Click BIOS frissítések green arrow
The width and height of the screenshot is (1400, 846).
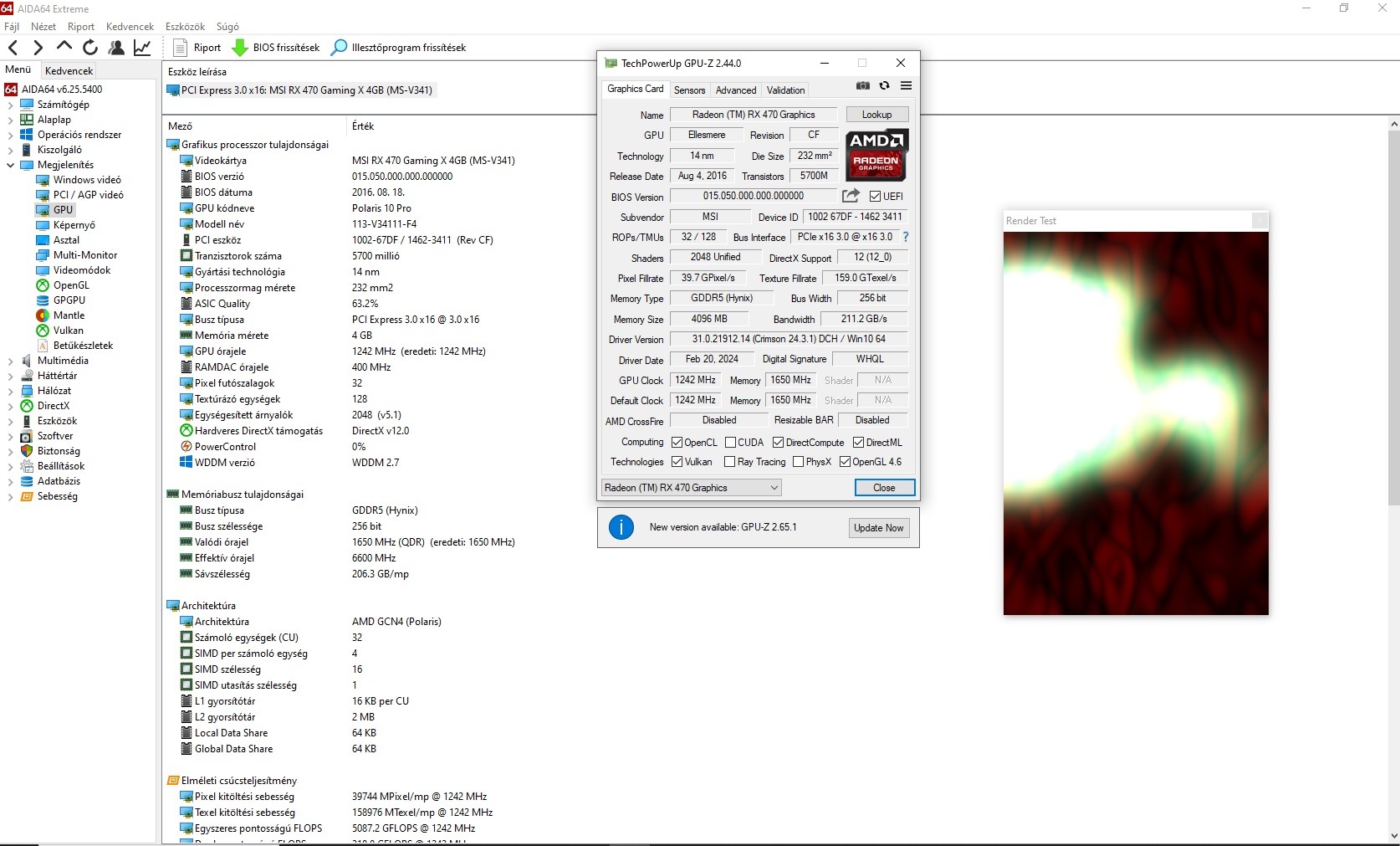point(240,48)
